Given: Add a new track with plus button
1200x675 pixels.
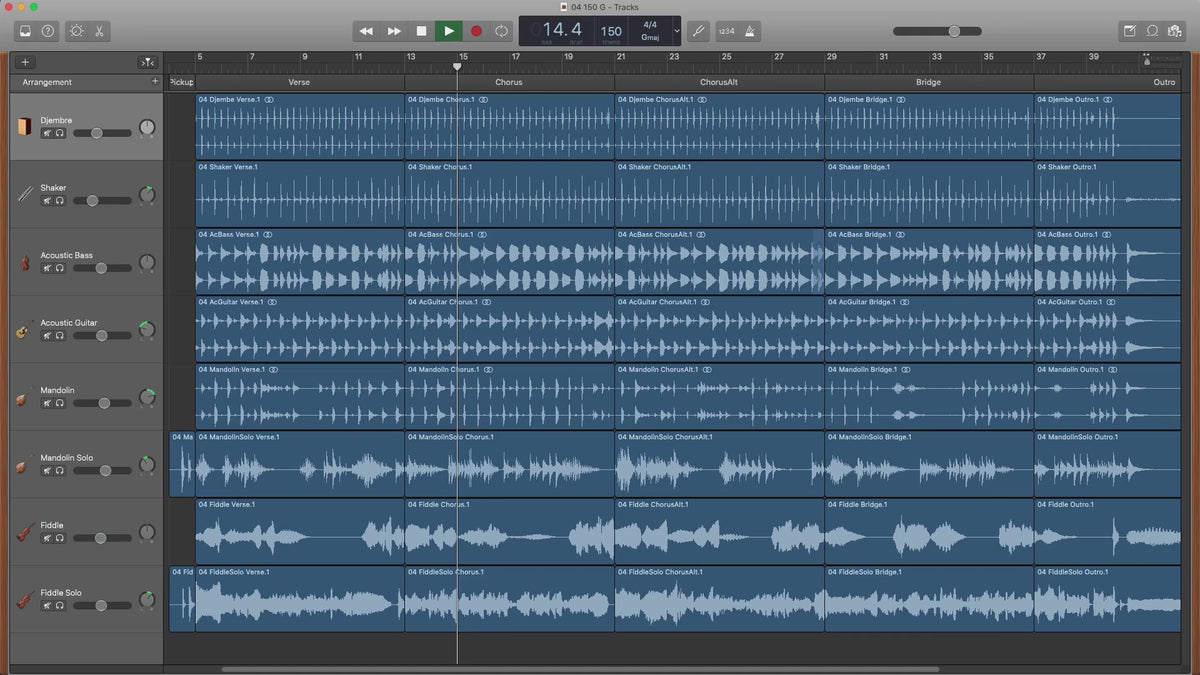Looking at the screenshot, I should point(25,62).
